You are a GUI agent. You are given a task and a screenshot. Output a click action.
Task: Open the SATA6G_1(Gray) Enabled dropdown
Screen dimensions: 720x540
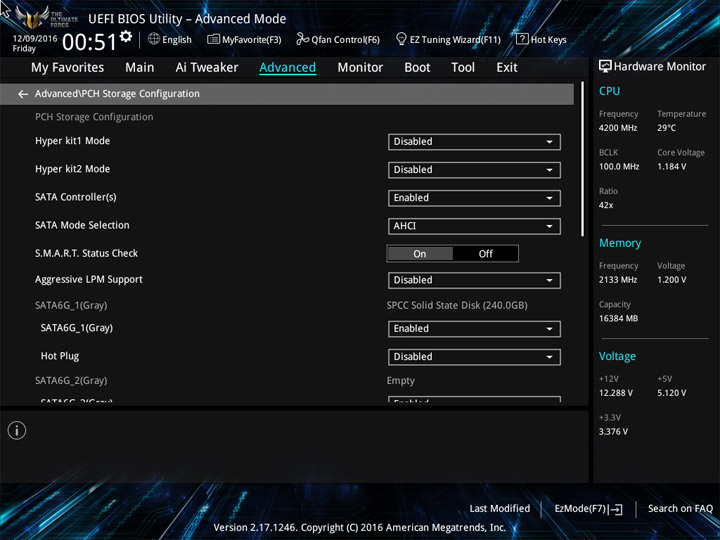[x=474, y=329]
